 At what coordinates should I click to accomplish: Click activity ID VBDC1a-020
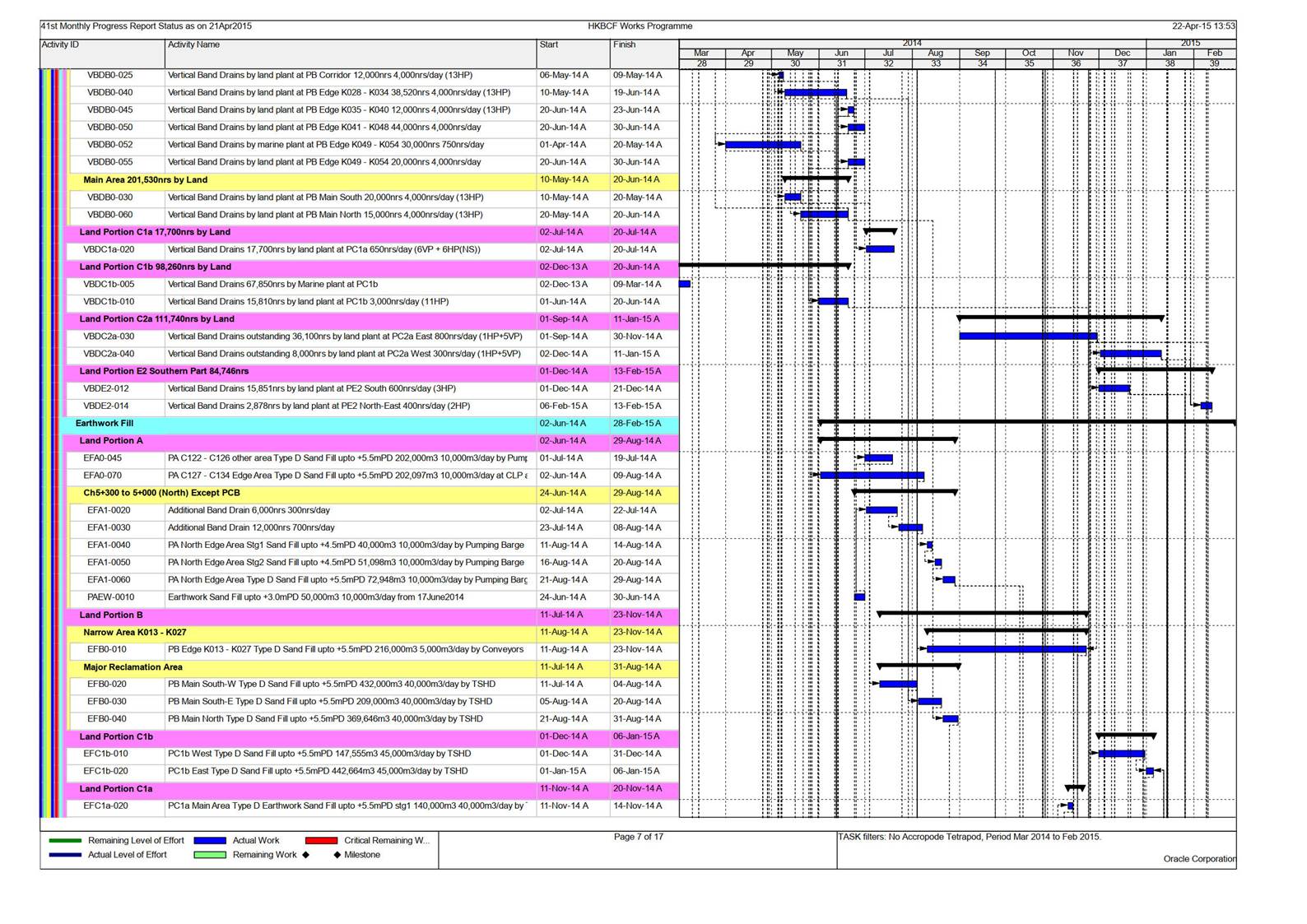109,249
